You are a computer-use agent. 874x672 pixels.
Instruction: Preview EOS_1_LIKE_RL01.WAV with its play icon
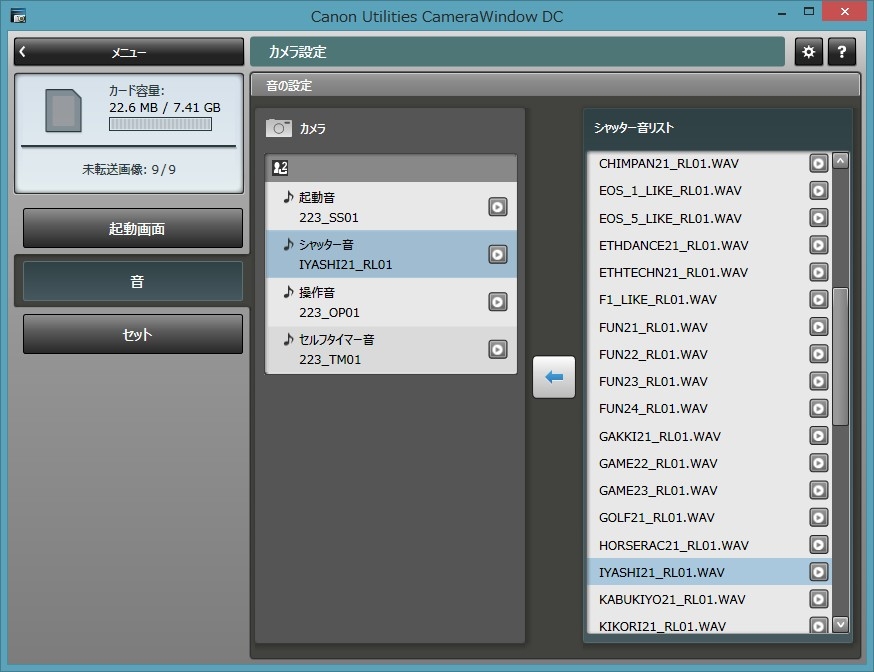tap(818, 191)
